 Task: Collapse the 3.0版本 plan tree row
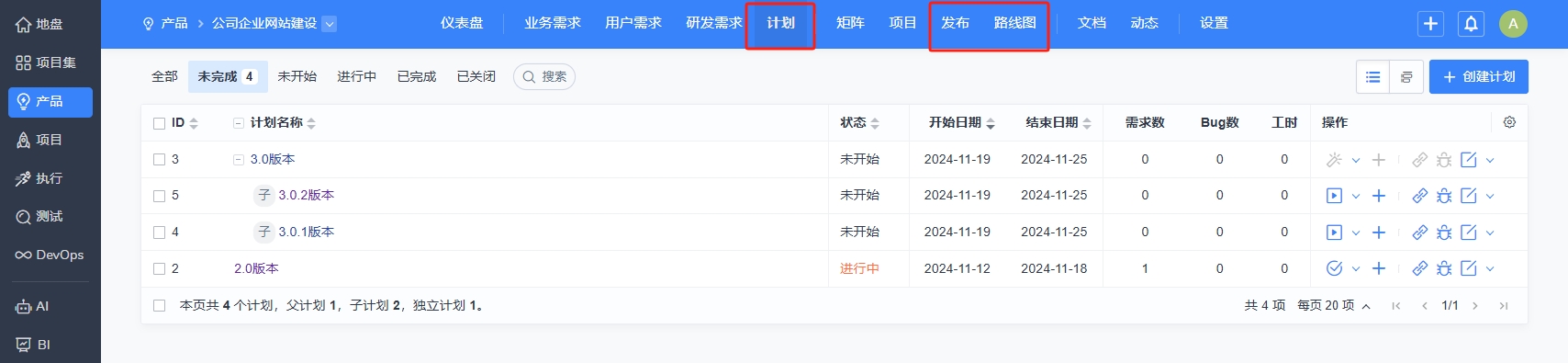click(x=239, y=160)
